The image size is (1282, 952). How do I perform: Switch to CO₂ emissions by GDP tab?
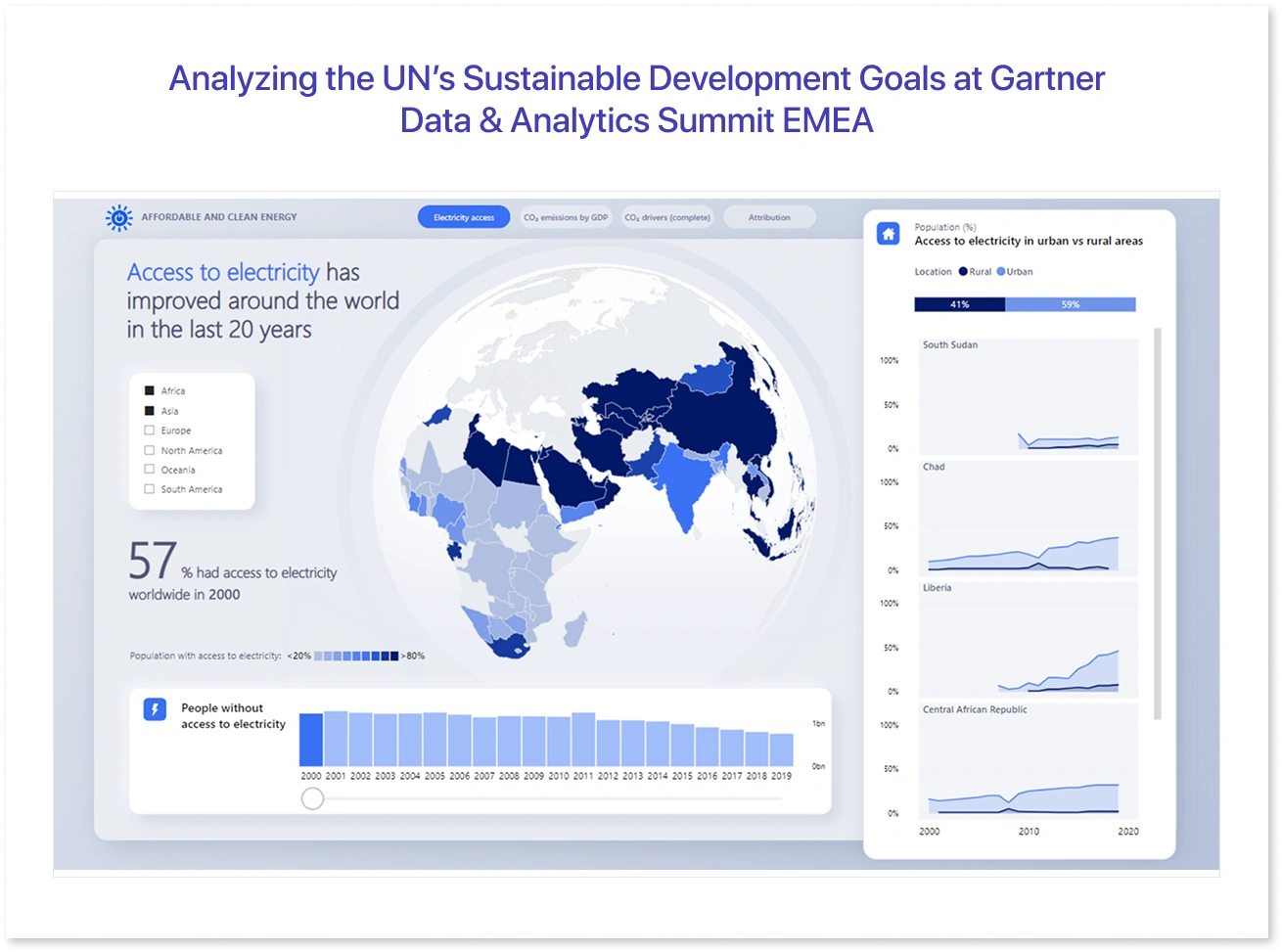[566, 217]
